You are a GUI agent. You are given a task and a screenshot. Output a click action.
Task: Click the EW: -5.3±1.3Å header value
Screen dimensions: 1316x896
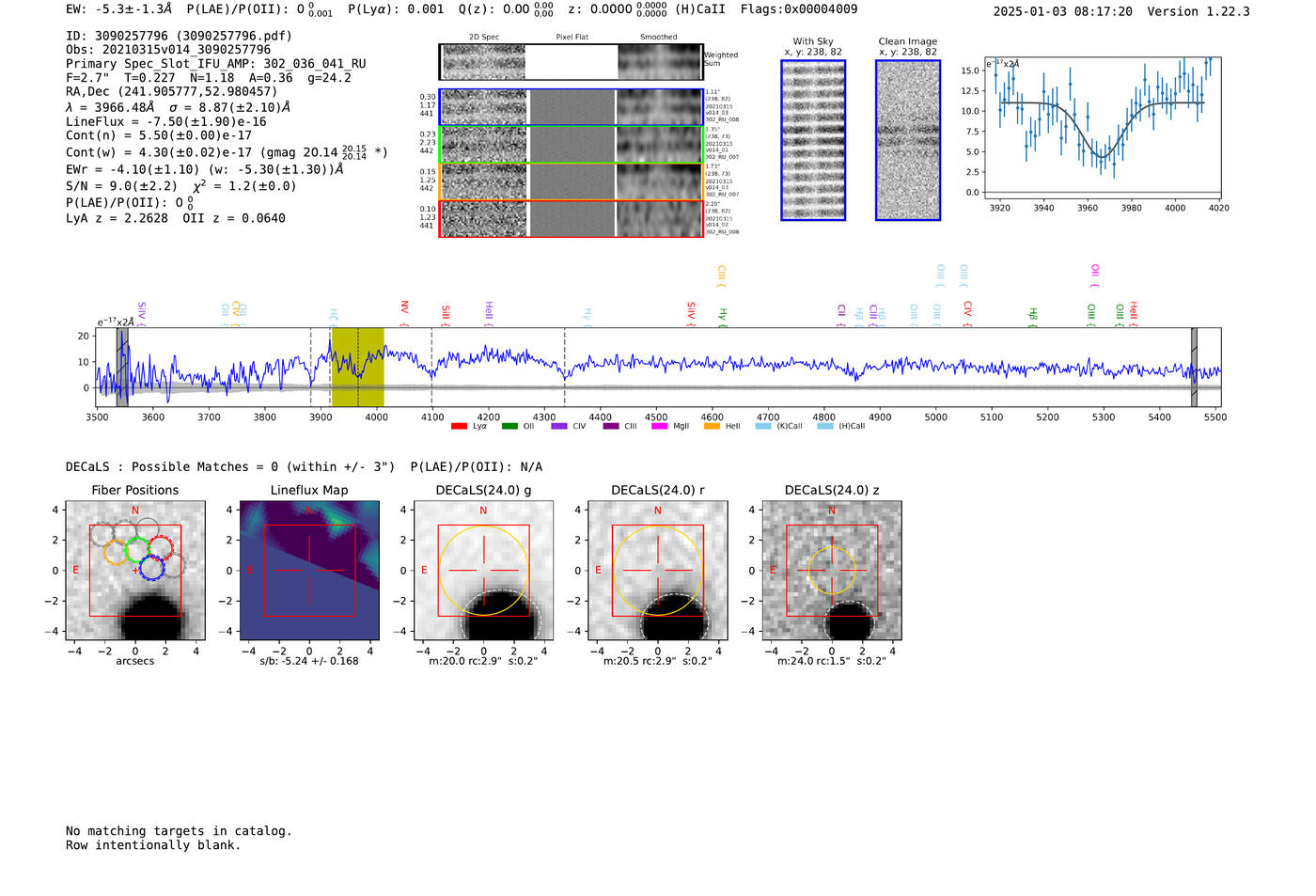coord(119,9)
